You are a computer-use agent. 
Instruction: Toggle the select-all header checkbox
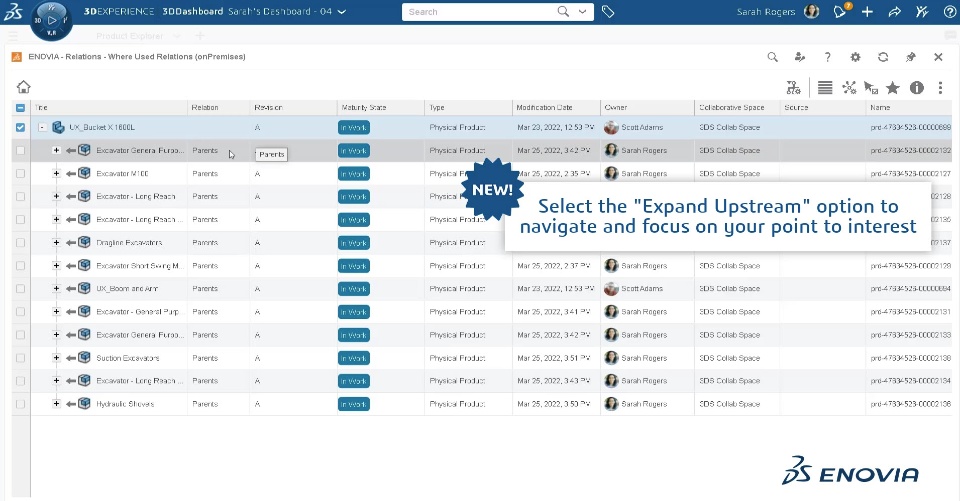pyautogui.click(x=20, y=108)
